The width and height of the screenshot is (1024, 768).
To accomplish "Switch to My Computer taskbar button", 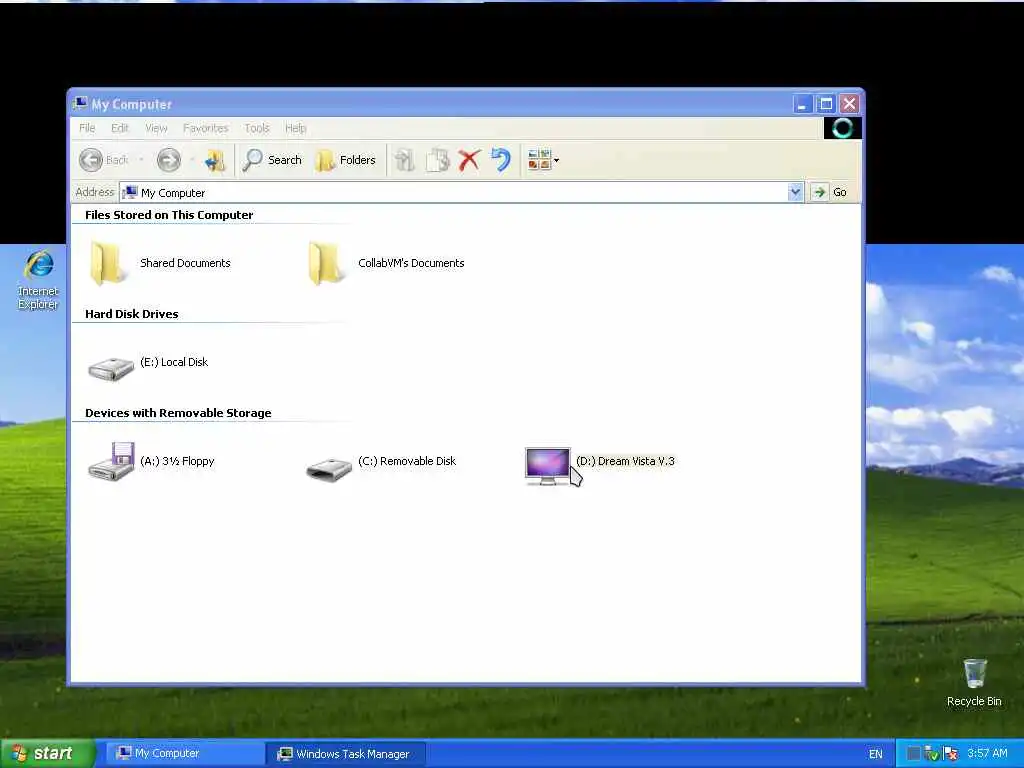I will 185,754.
